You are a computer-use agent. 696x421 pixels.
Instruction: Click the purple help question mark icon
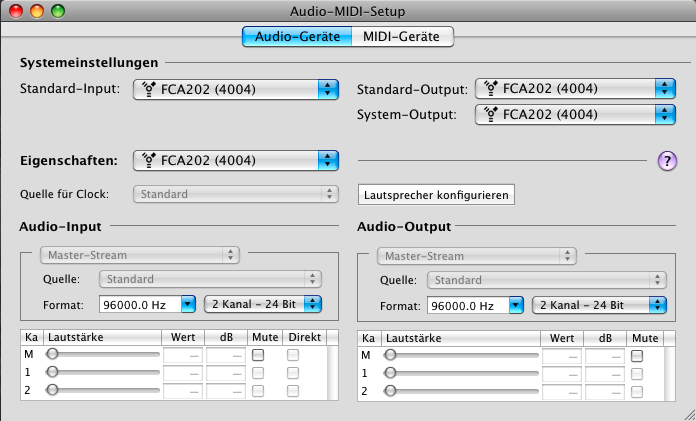667,161
